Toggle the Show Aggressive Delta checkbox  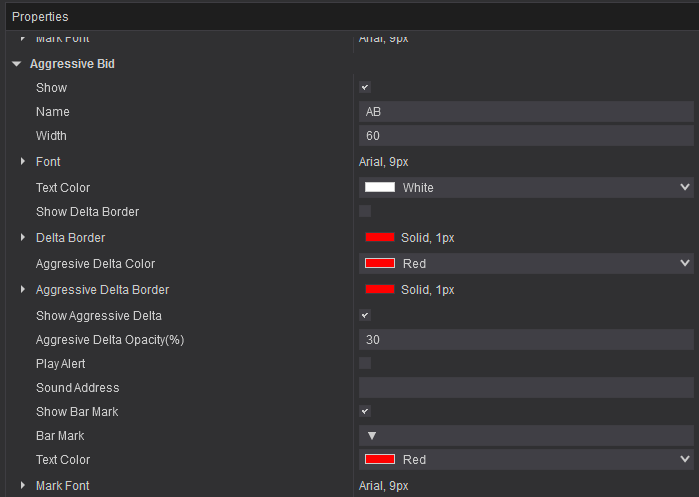[365, 315]
